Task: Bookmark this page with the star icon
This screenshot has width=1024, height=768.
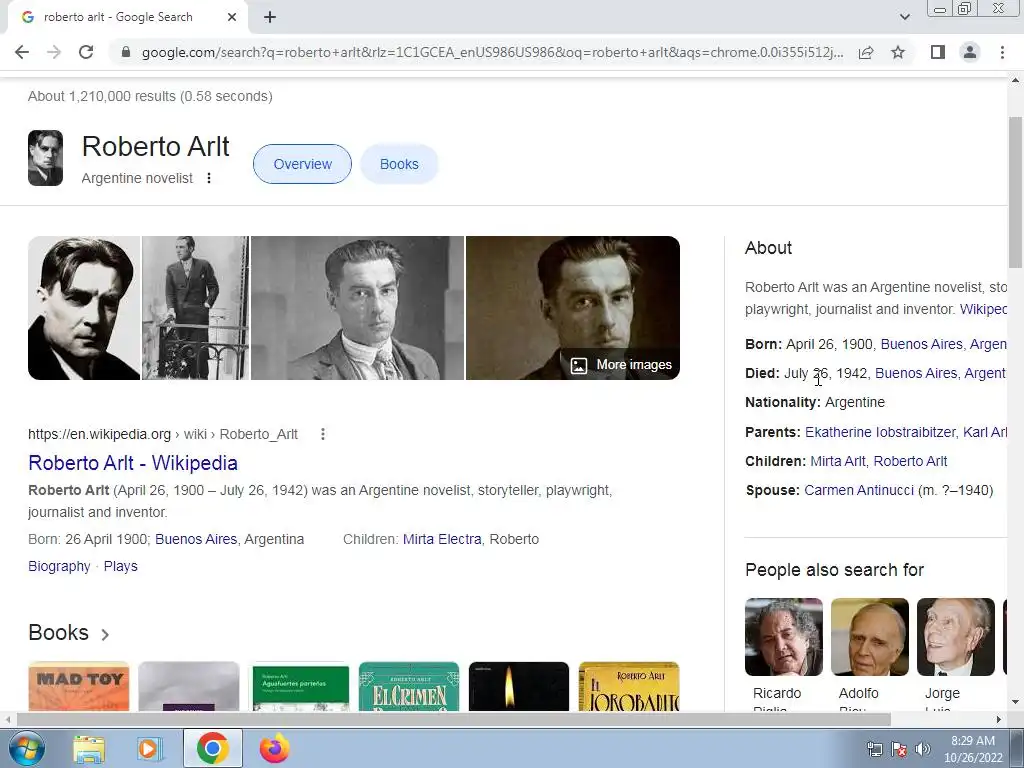Action: [x=898, y=52]
